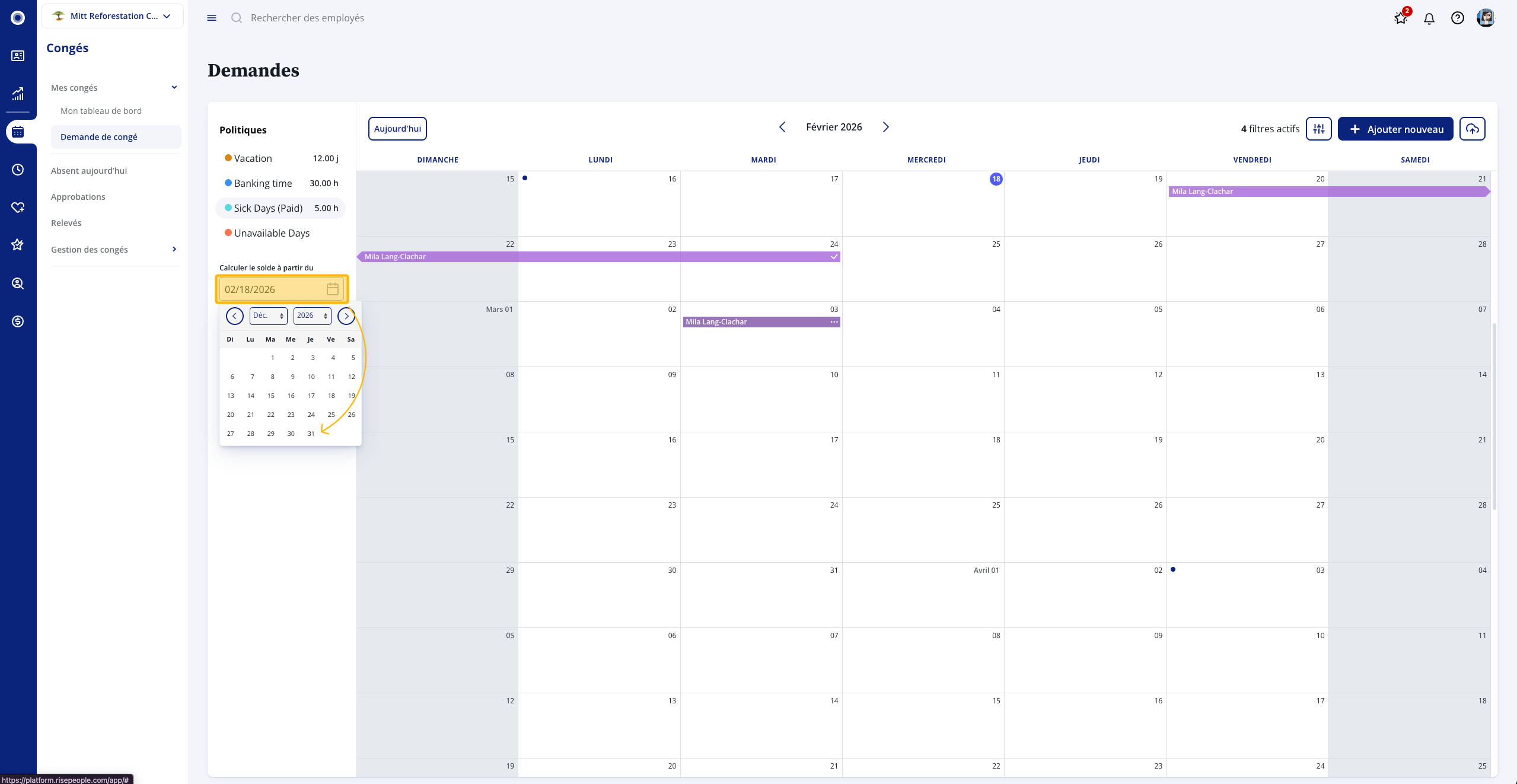This screenshot has width=1517, height=784.
Task: Open Absent aujourd'hui menu item
Action: (89, 171)
